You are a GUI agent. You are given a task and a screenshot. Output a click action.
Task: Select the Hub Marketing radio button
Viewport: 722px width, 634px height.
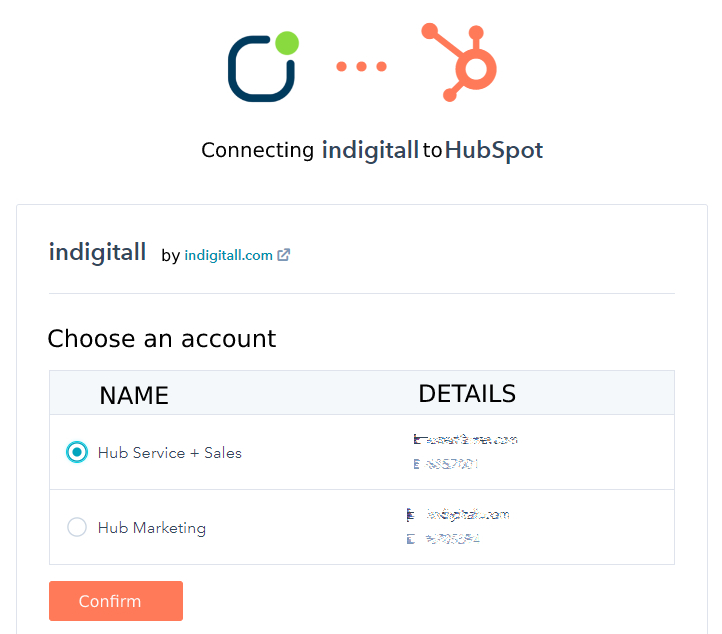pos(77,527)
